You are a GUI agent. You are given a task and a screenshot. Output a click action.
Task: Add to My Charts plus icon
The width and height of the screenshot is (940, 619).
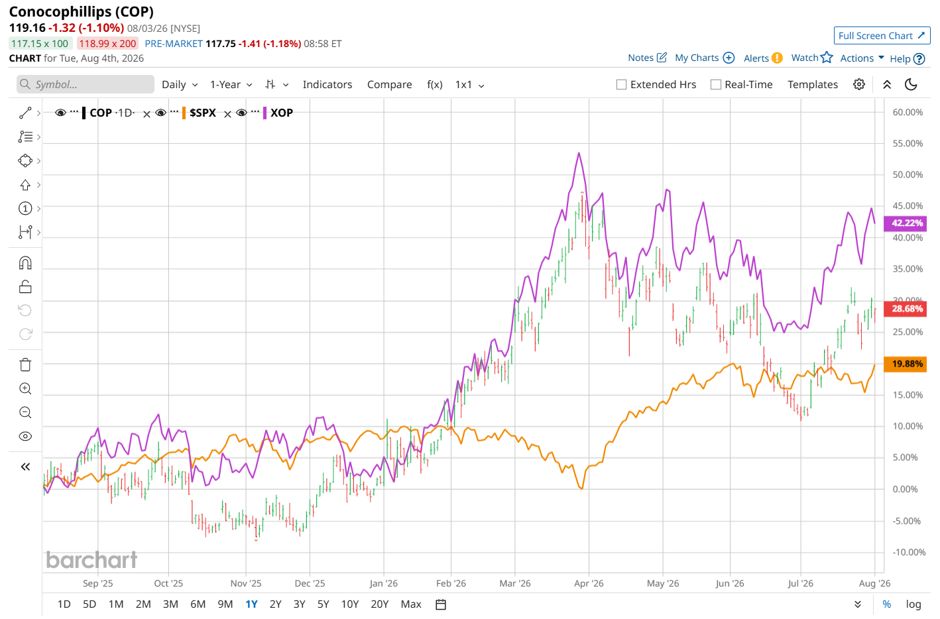click(728, 58)
